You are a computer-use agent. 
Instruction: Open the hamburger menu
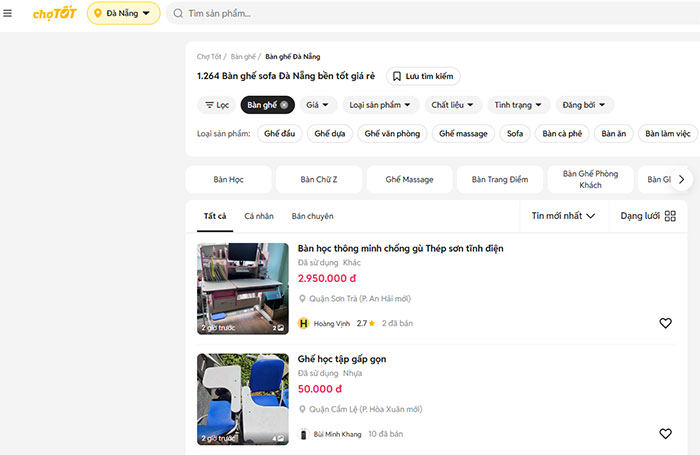pos(8,13)
